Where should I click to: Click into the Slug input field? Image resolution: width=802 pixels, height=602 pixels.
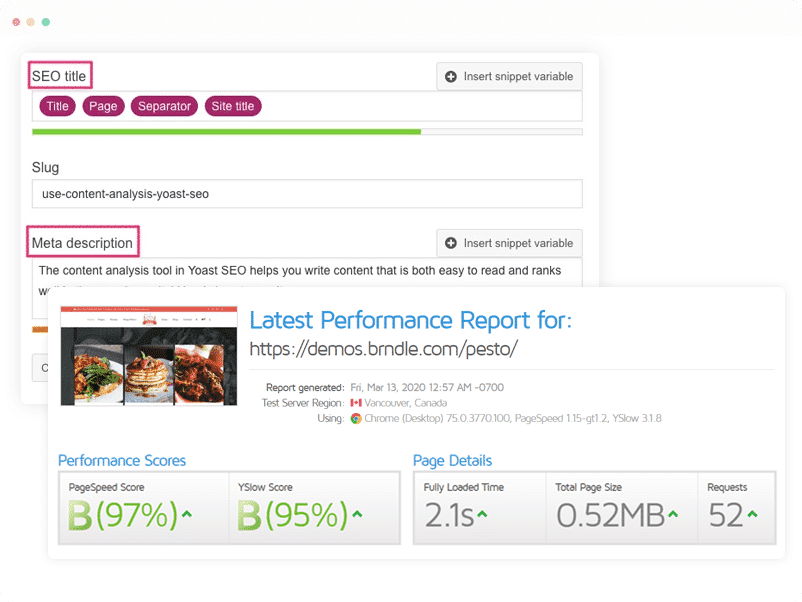[307, 194]
